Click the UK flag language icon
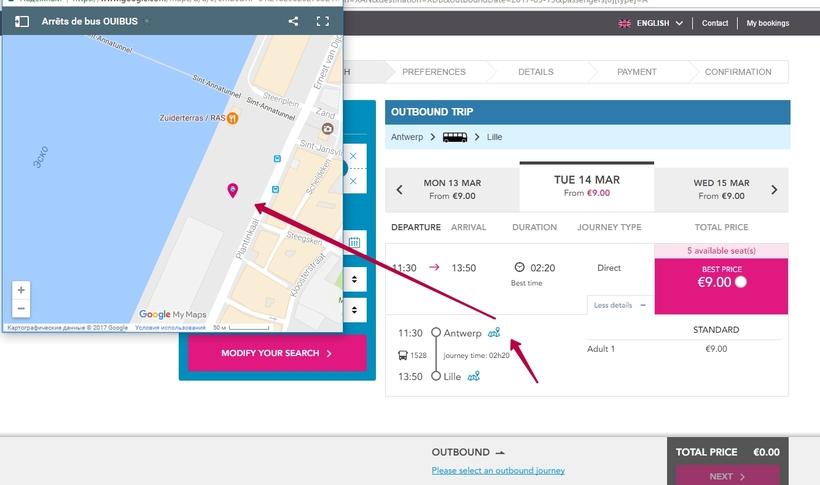Screen dimensions: 820x485 point(624,23)
